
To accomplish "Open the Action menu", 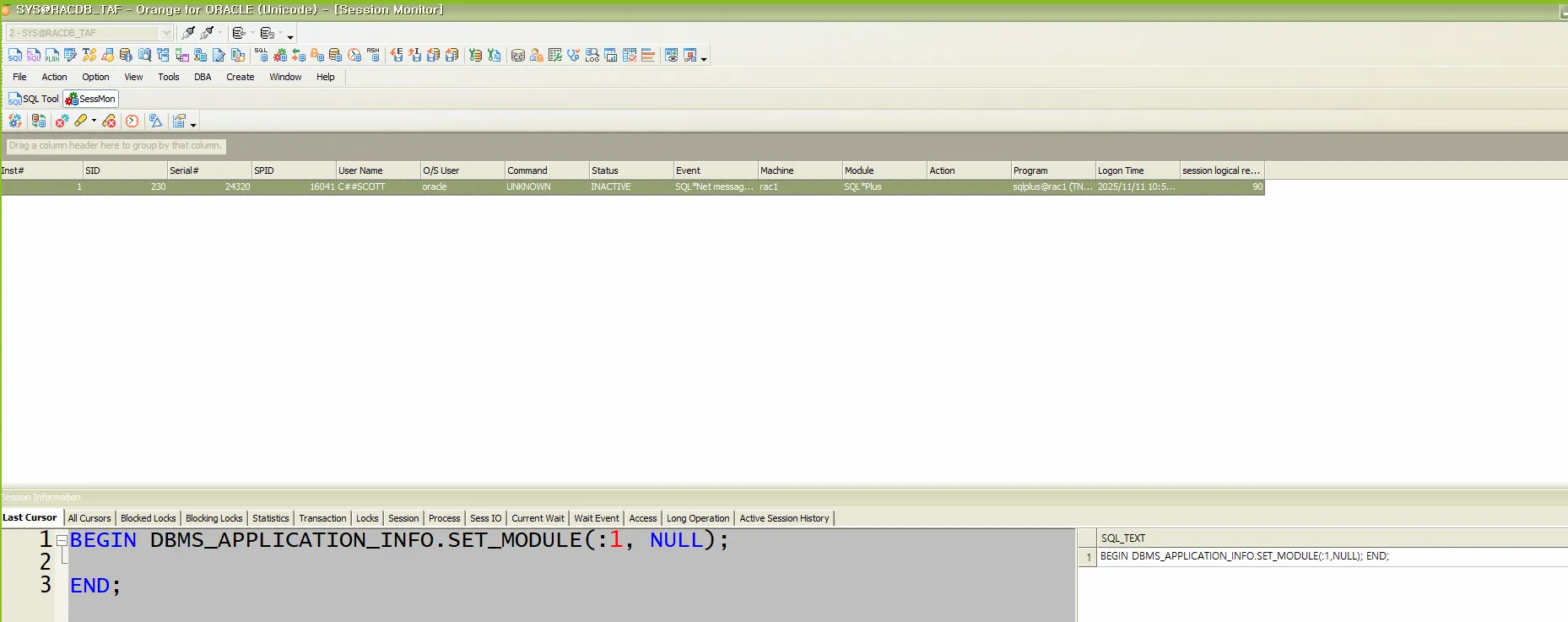I will click(54, 77).
